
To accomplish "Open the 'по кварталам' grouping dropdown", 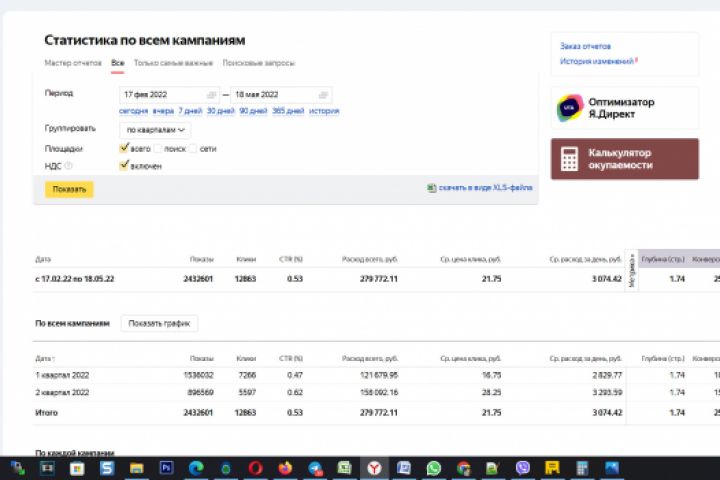I will click(155, 130).
